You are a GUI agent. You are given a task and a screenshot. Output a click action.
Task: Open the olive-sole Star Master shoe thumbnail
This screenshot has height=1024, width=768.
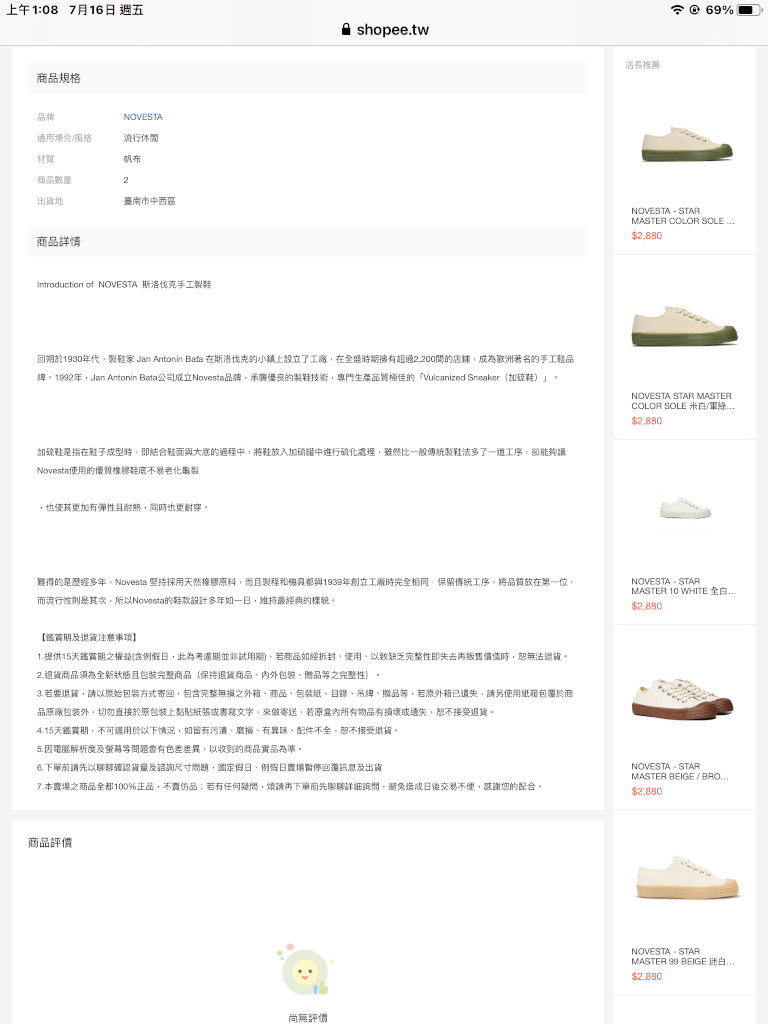684,143
